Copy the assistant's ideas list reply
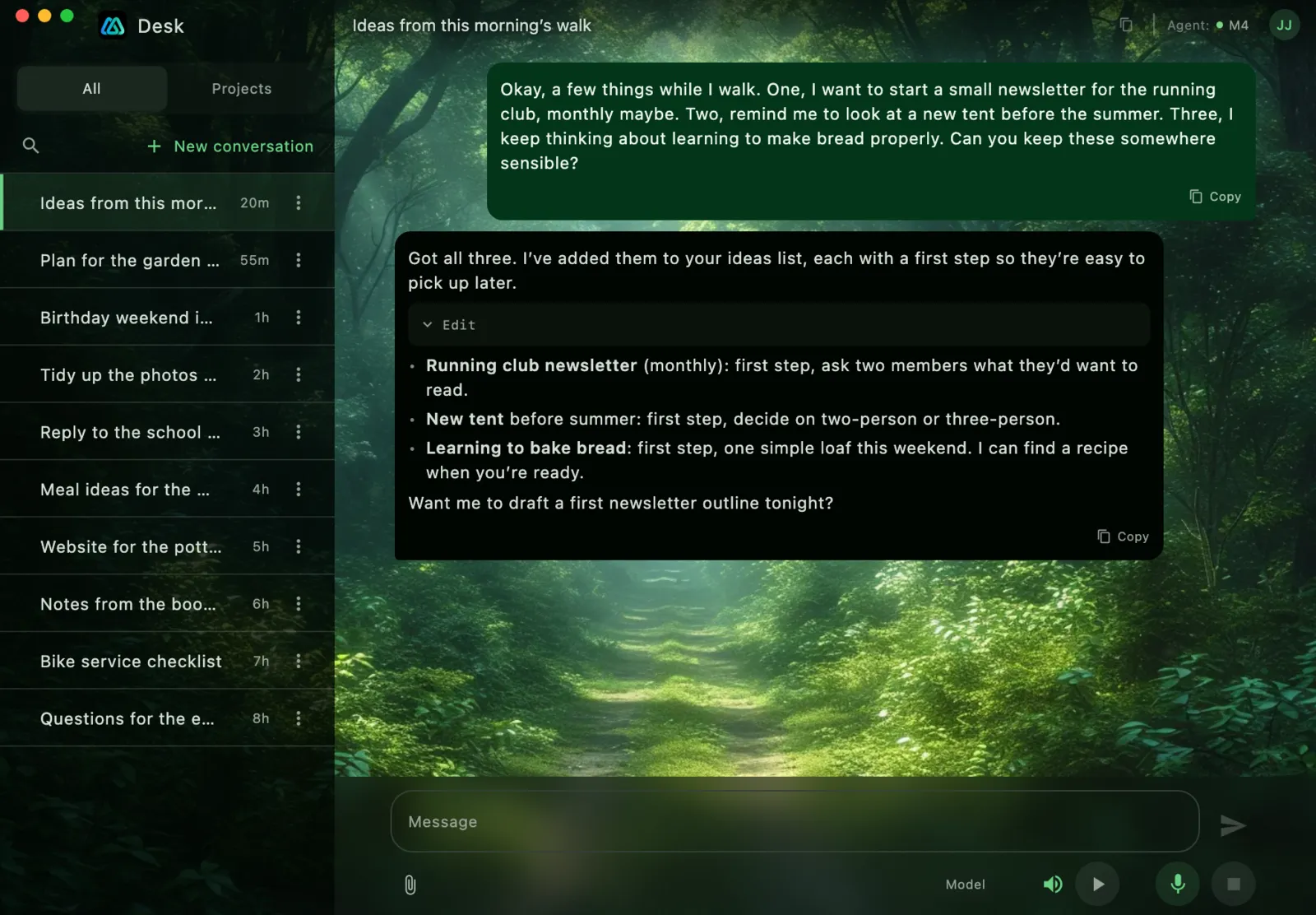This screenshot has height=915, width=1316. click(1123, 536)
